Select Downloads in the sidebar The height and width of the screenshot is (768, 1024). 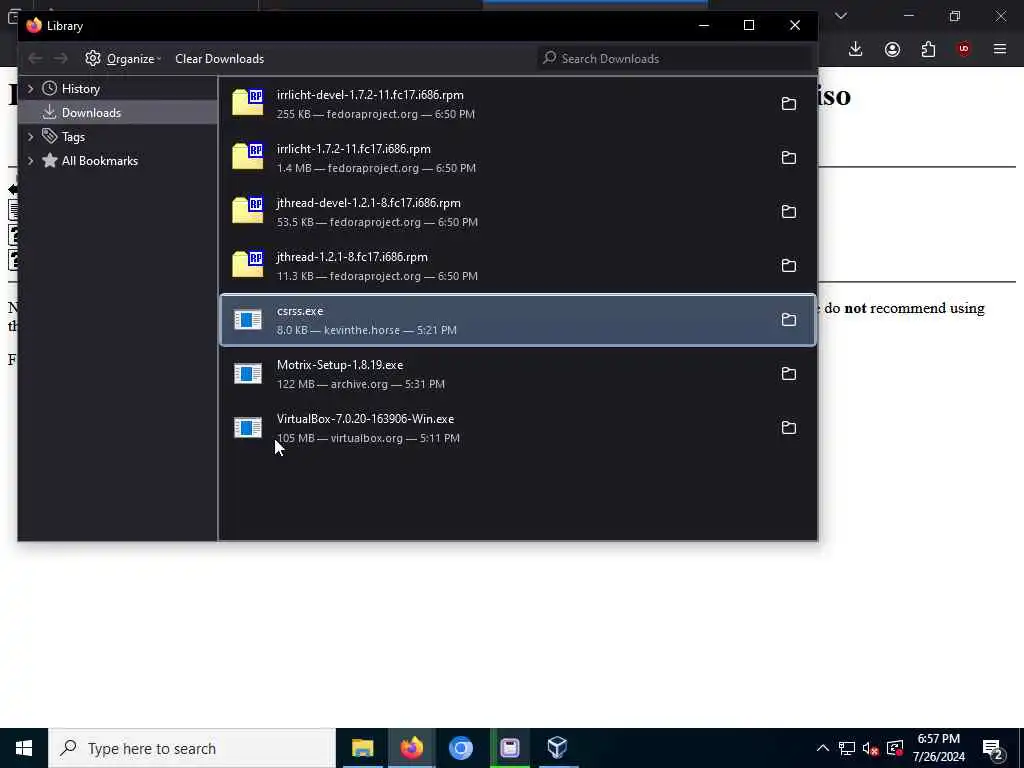(x=91, y=112)
